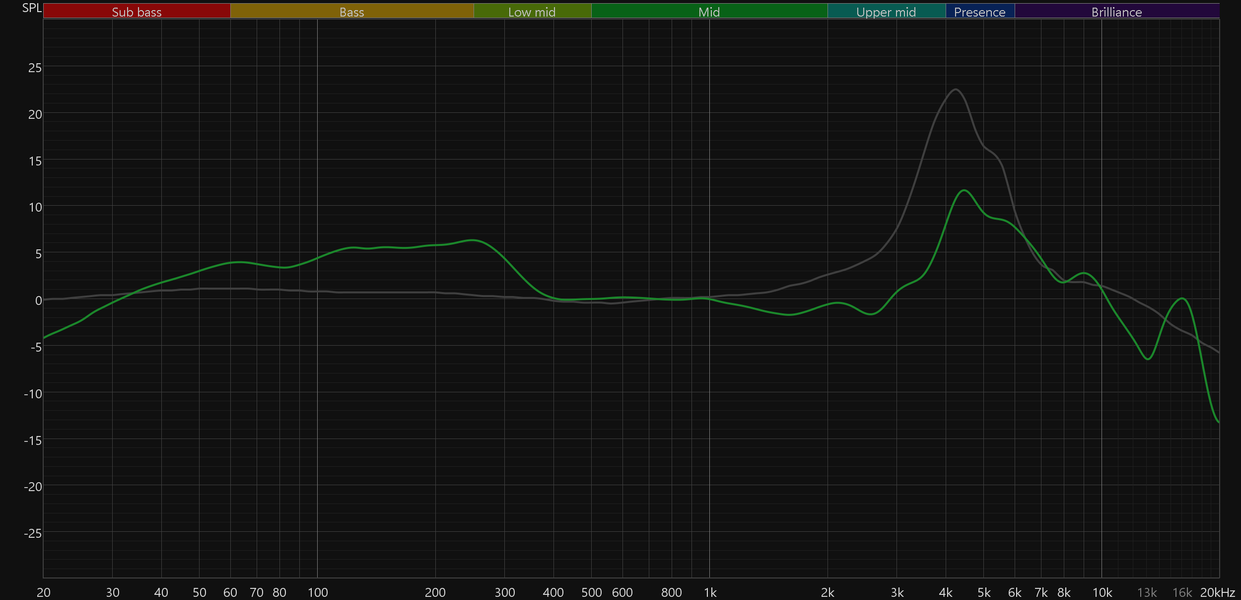Screen dimensions: 1241x600
Task: Select the Presence frequency band
Action: [x=980, y=12]
